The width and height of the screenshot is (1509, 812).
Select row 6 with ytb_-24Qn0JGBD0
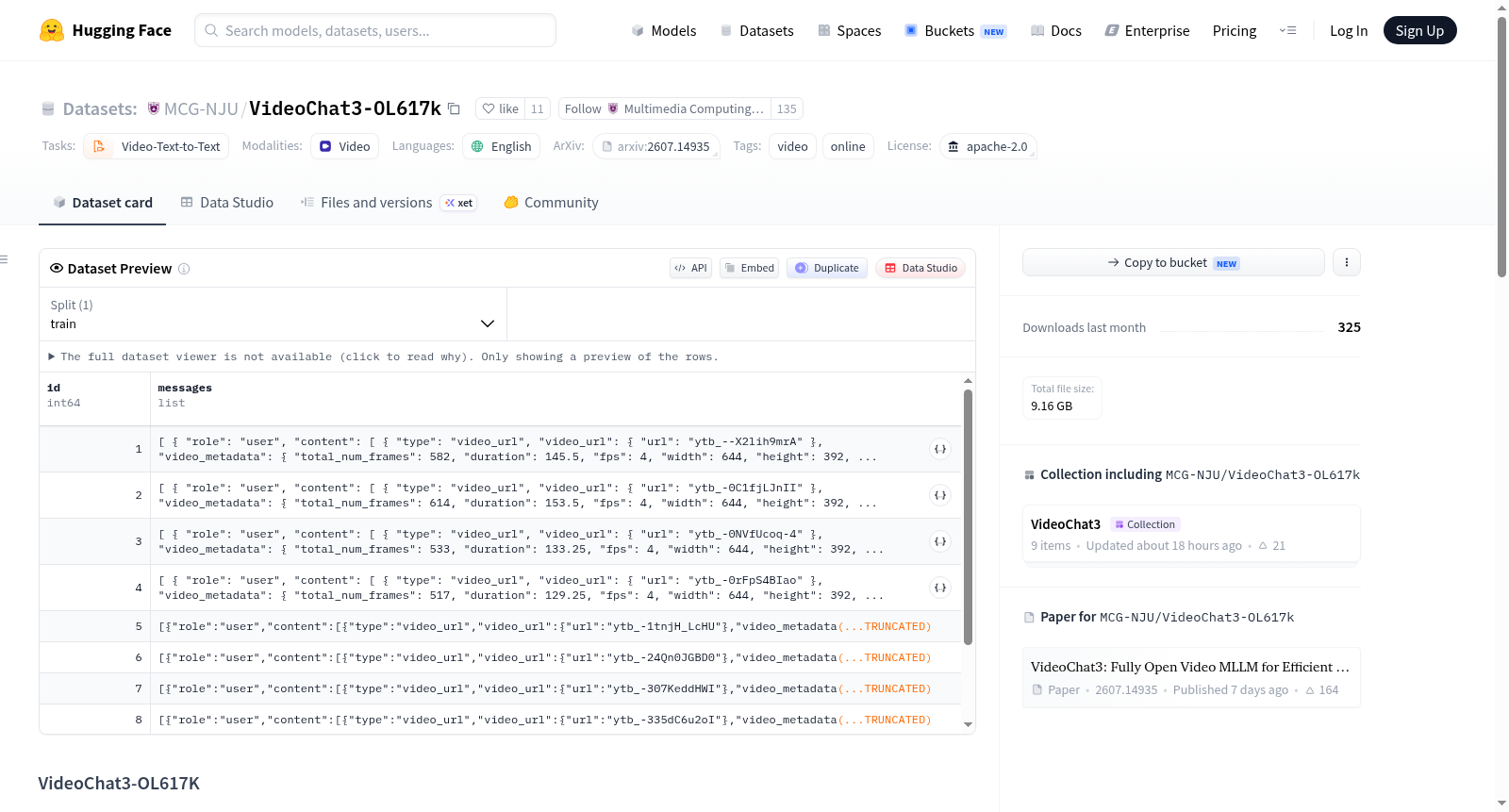click(500, 657)
